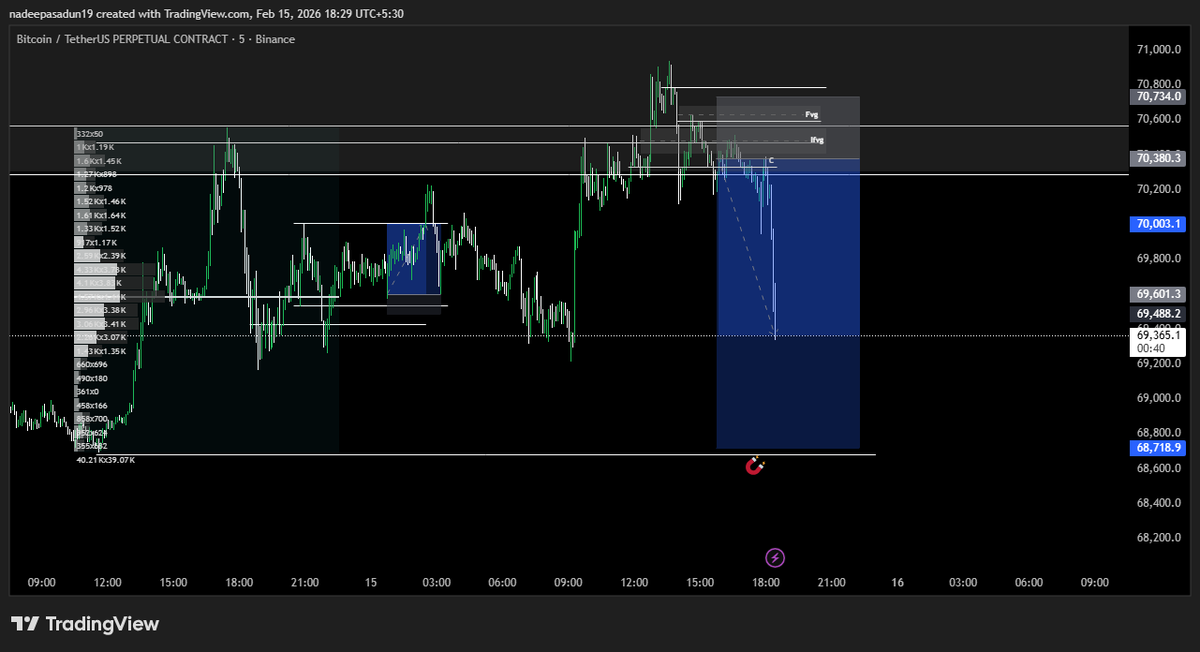
Task: Click the 1.33Kx1.52K volume profile row
Action: [x=100, y=229]
